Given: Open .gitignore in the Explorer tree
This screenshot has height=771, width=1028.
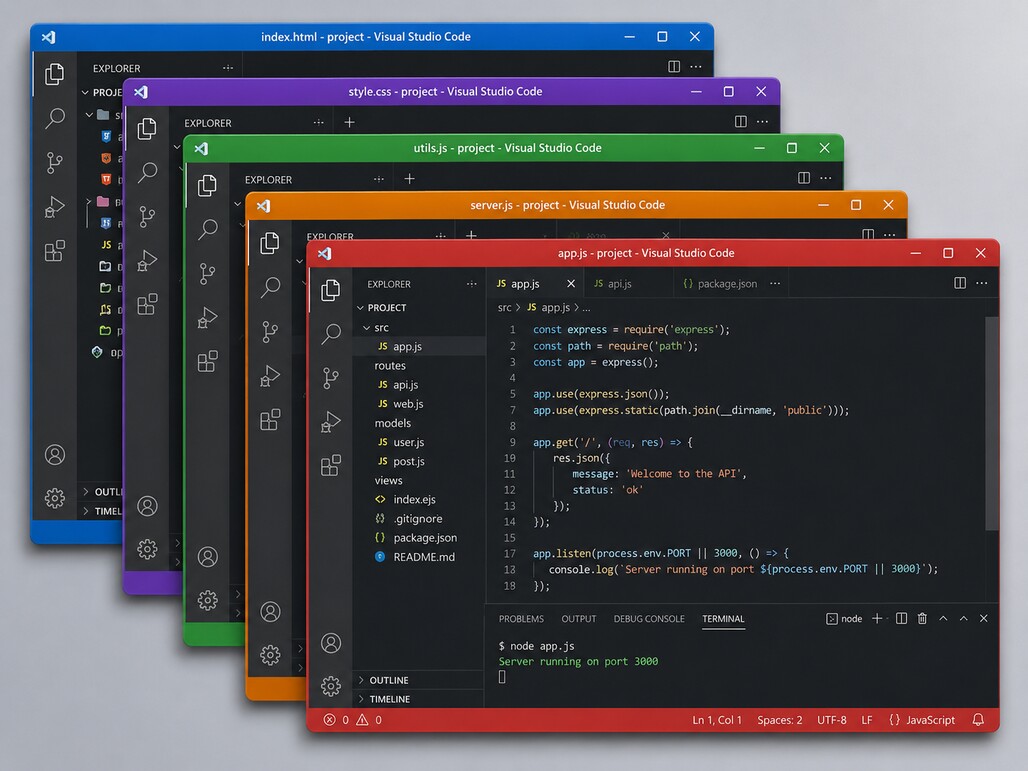Looking at the screenshot, I should [420, 519].
